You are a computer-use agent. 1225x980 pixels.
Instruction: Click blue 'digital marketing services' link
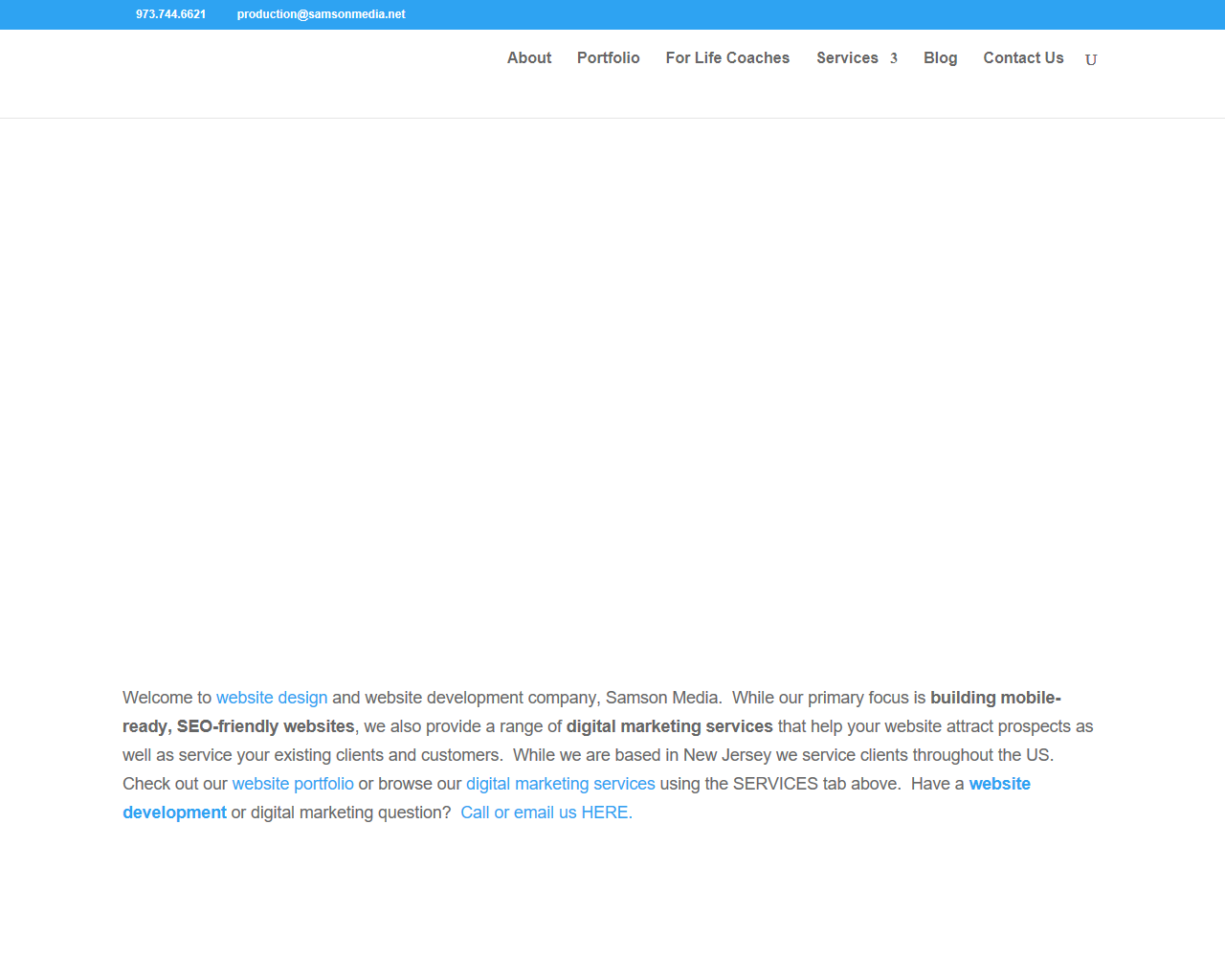[x=560, y=784]
